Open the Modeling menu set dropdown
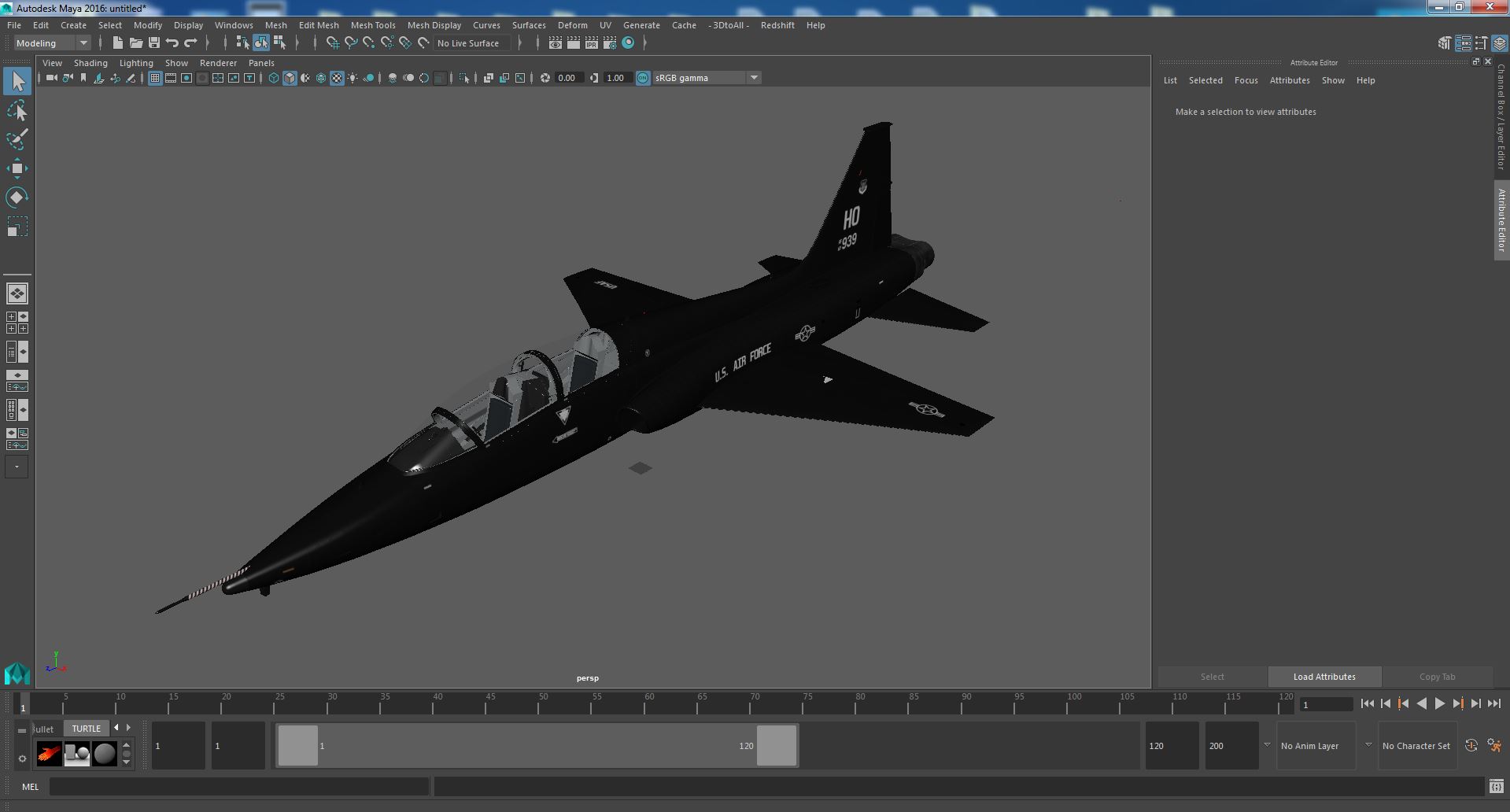This screenshot has width=1510, height=812. point(52,43)
